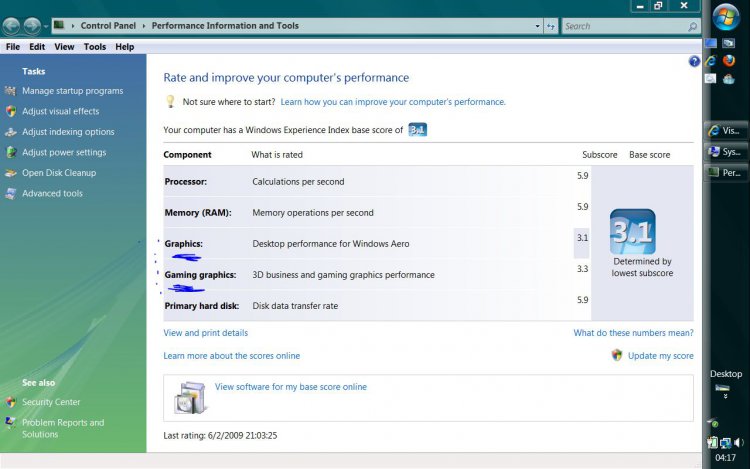
Task: Click the Forward navigation arrow
Action: (32, 26)
